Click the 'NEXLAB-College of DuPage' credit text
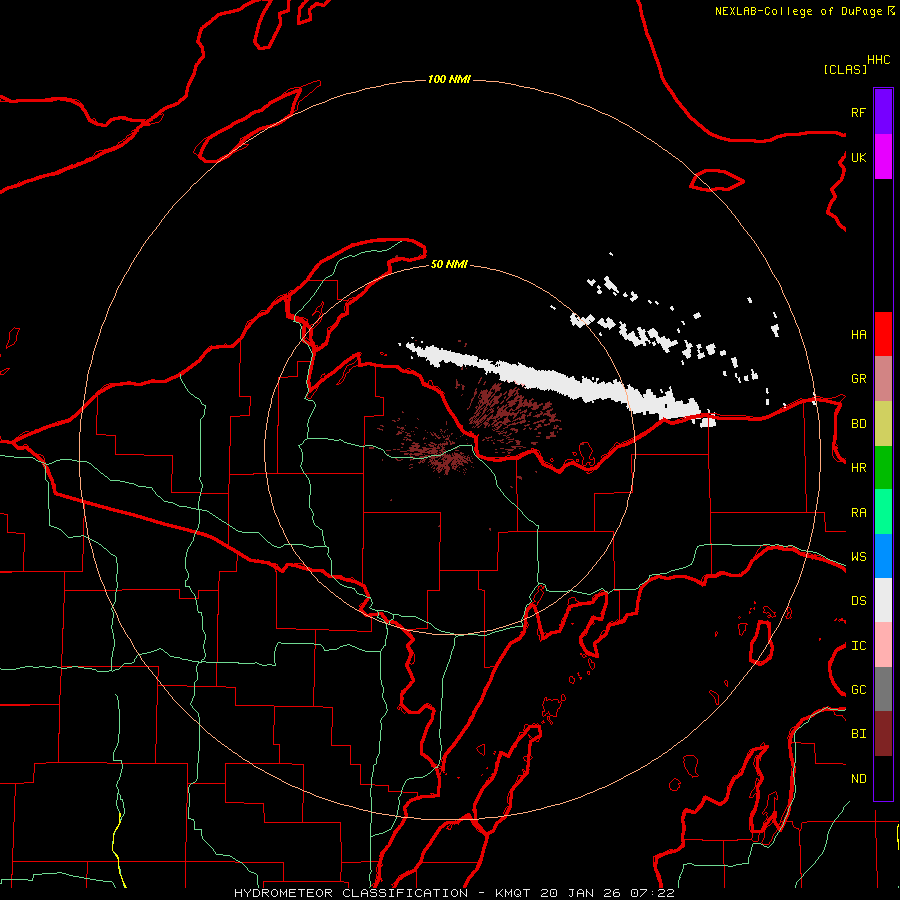 tap(798, 11)
